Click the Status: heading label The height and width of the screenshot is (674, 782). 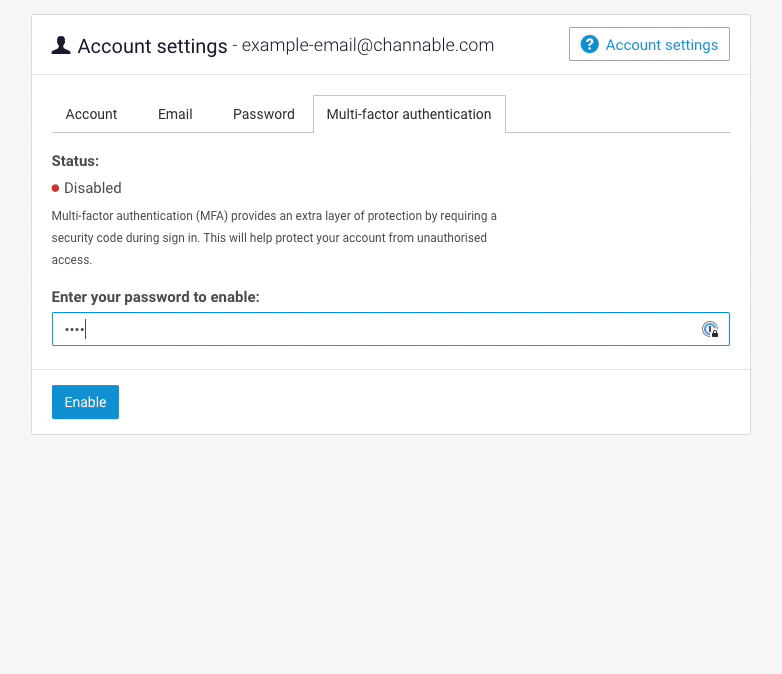point(75,161)
